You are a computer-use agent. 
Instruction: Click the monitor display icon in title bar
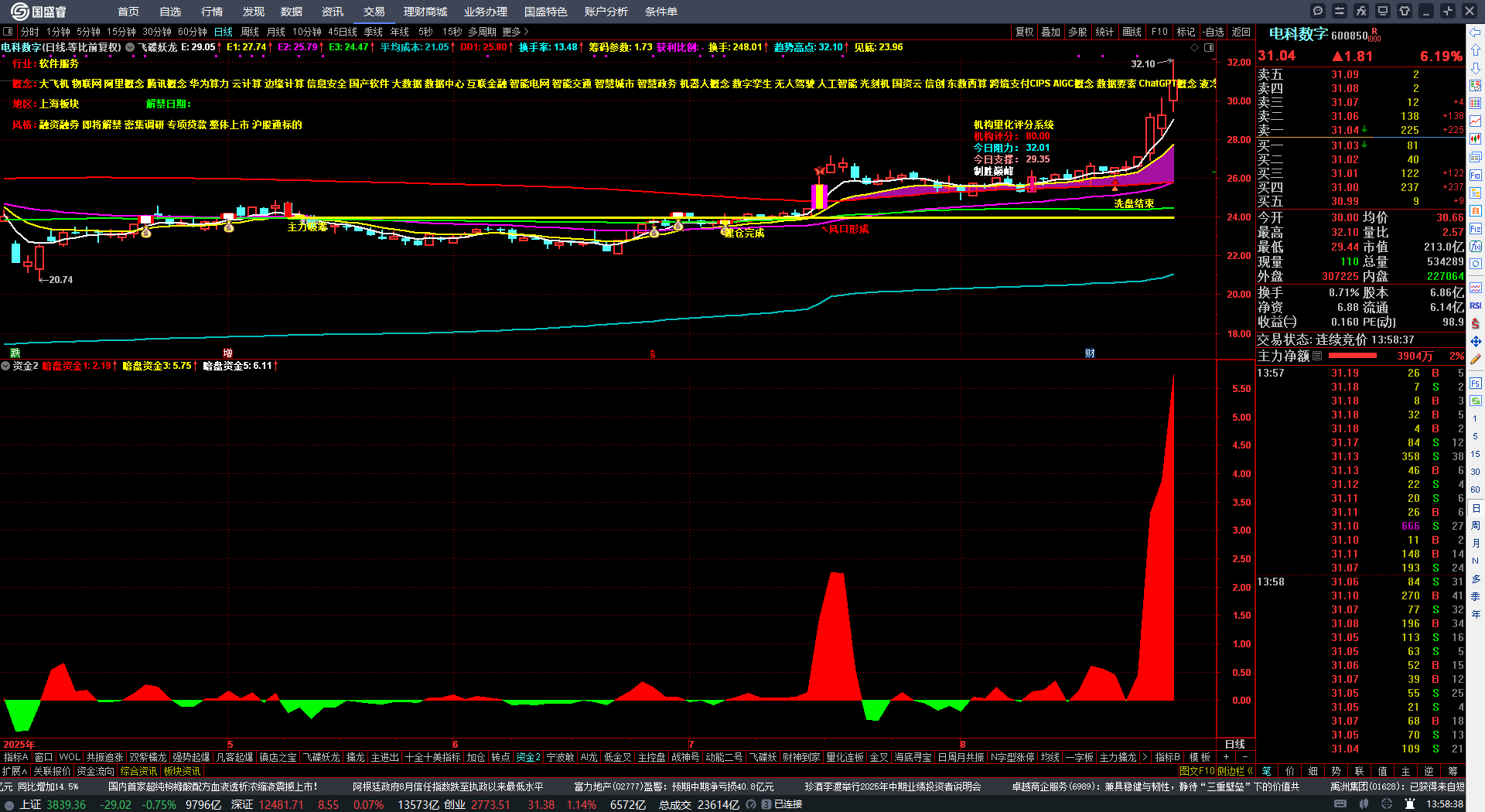coord(1383,11)
